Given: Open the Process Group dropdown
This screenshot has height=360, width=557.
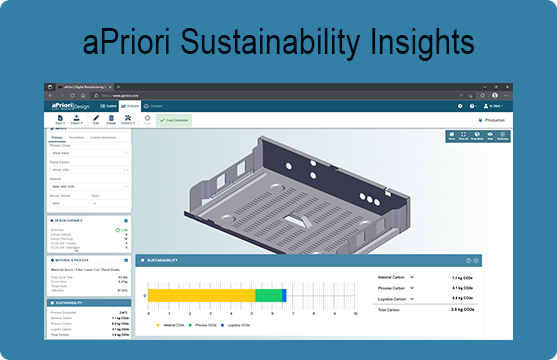Looking at the screenshot, I should tap(90, 153).
